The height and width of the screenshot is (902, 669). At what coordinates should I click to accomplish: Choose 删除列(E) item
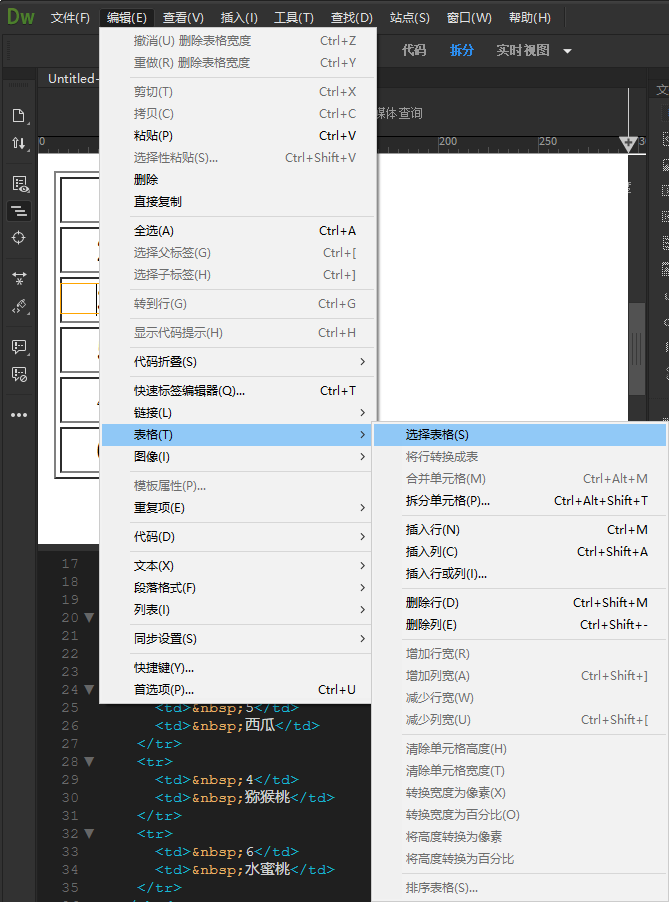pyautogui.click(x=520, y=624)
